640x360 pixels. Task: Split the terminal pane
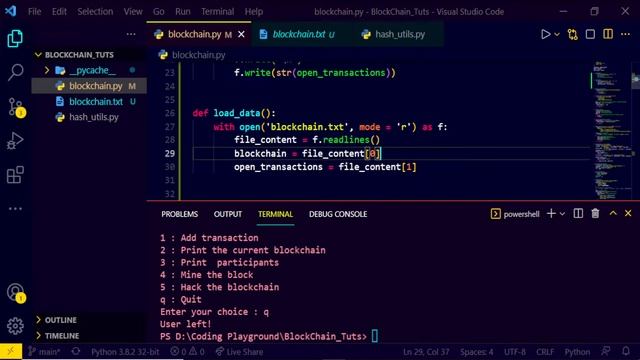(x=578, y=213)
